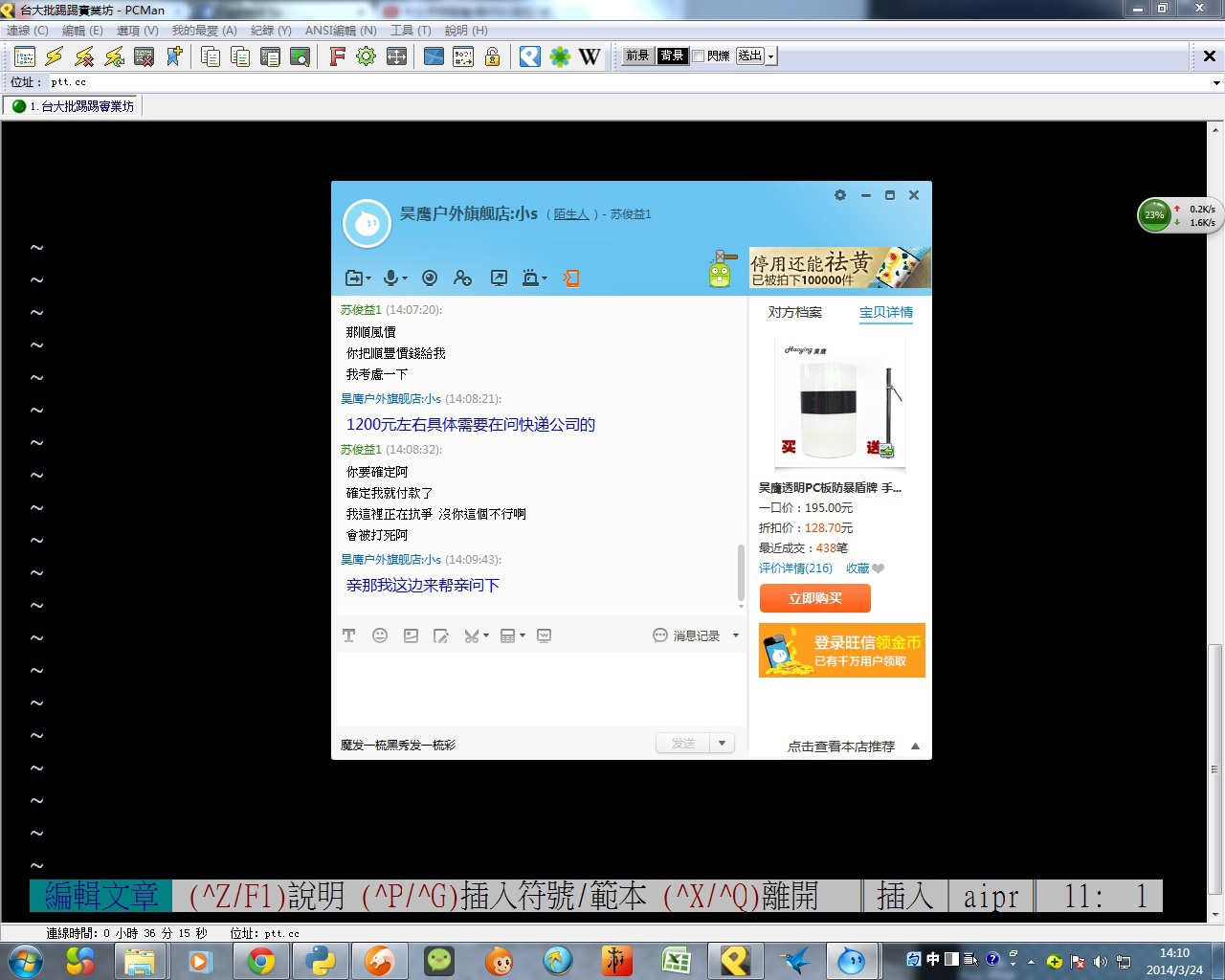Viewport: 1225px width, 980px height.
Task: Open Google Chrome from the taskbar
Action: point(260,961)
